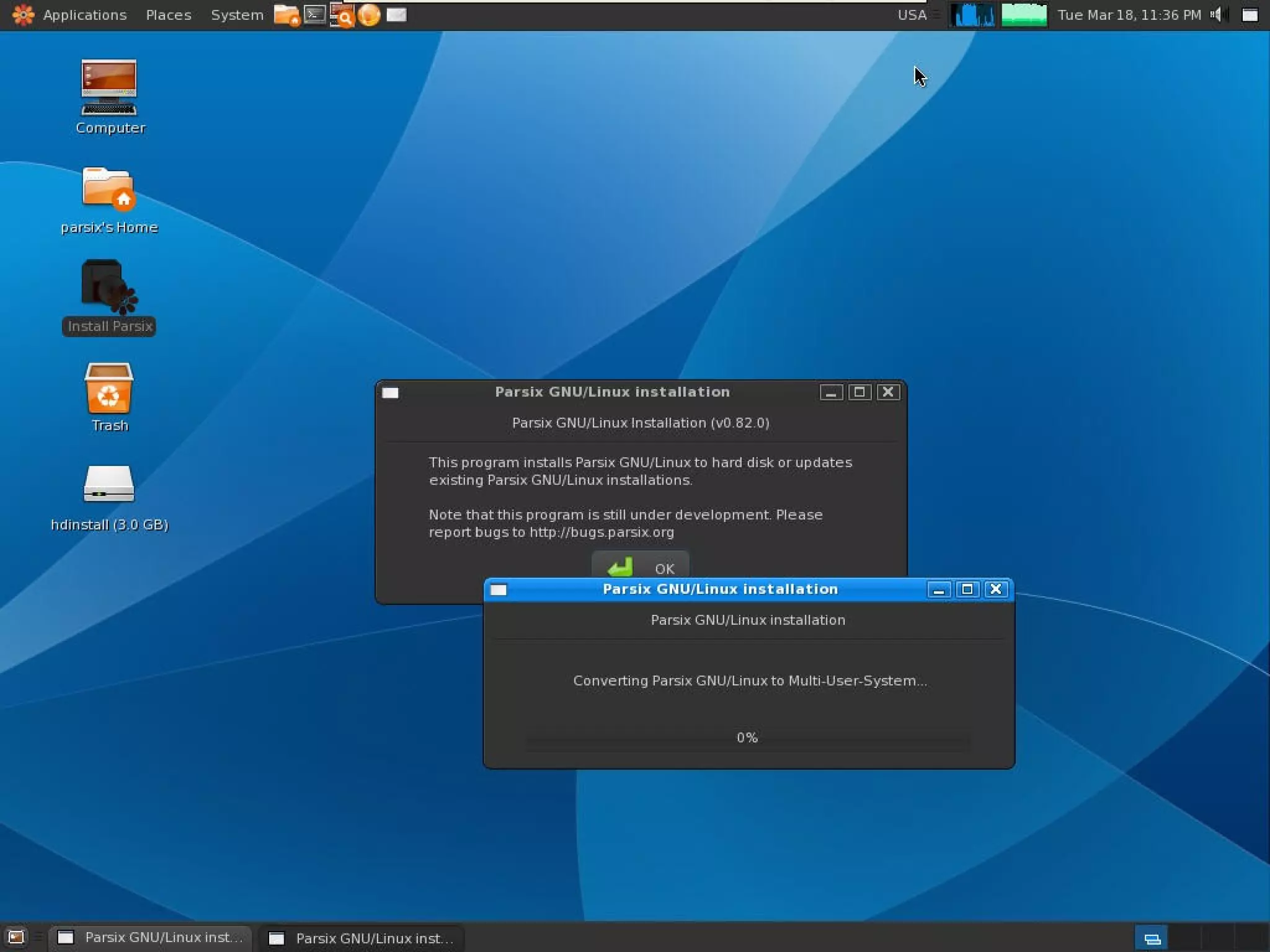
Task: Launch the web browser globe icon
Action: tap(369, 15)
